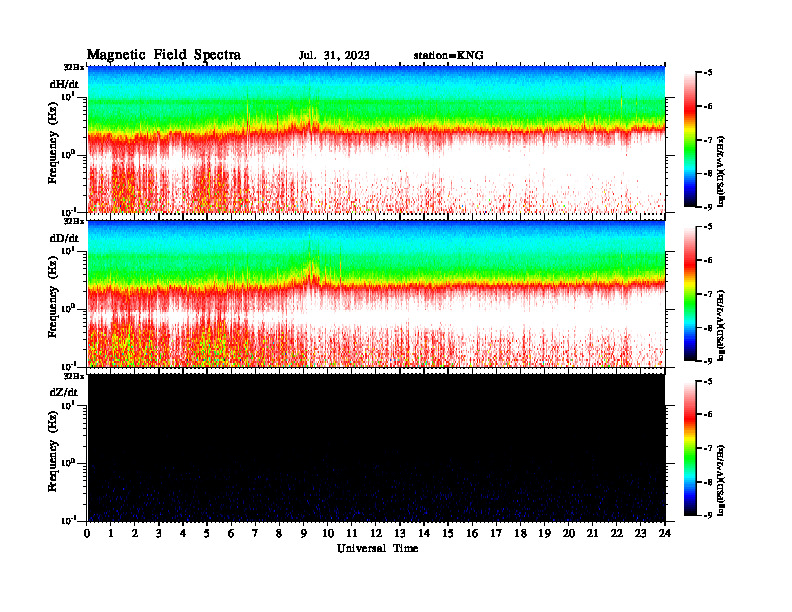Click the dD/dt panel label

(x=64, y=238)
